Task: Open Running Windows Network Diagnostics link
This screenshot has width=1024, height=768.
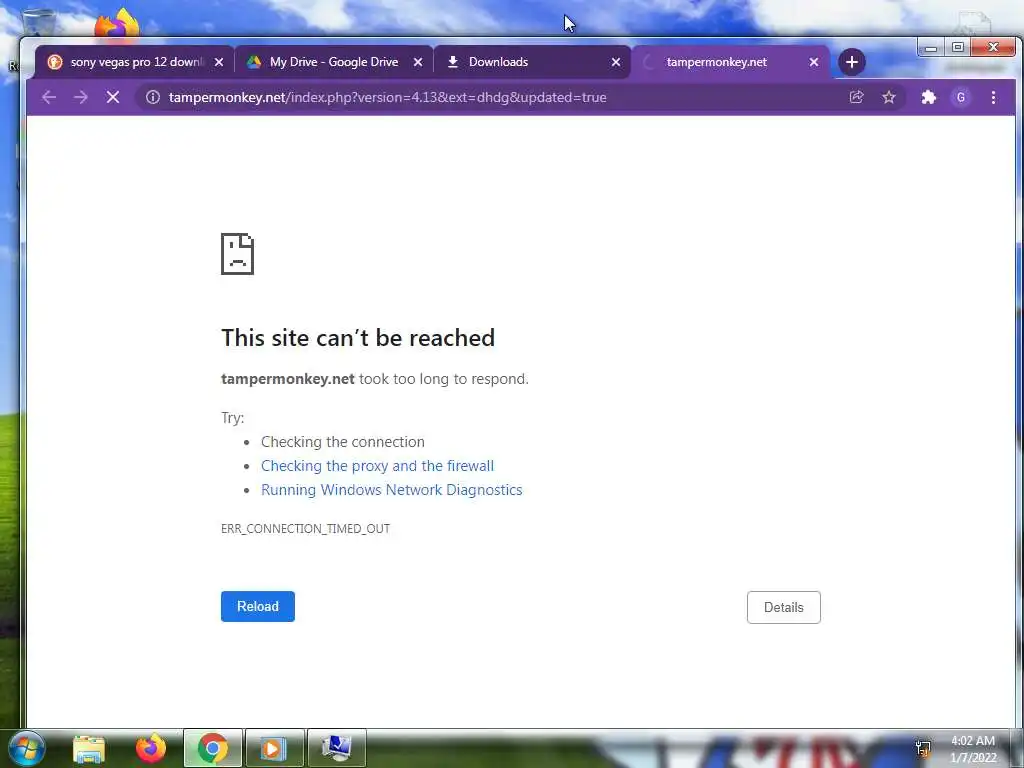Action: pyautogui.click(x=392, y=490)
